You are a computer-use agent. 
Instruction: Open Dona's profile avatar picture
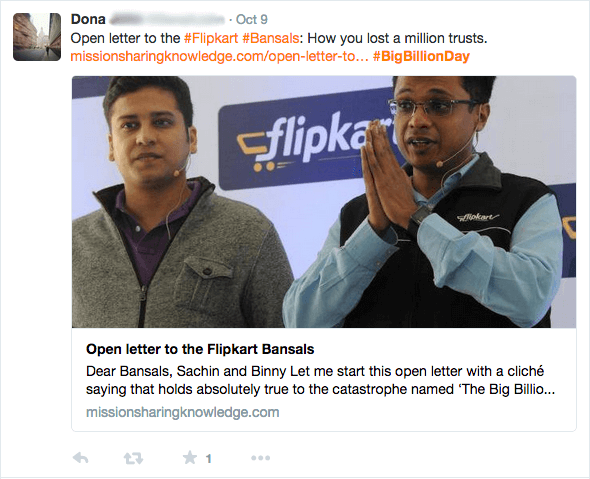tap(37, 37)
